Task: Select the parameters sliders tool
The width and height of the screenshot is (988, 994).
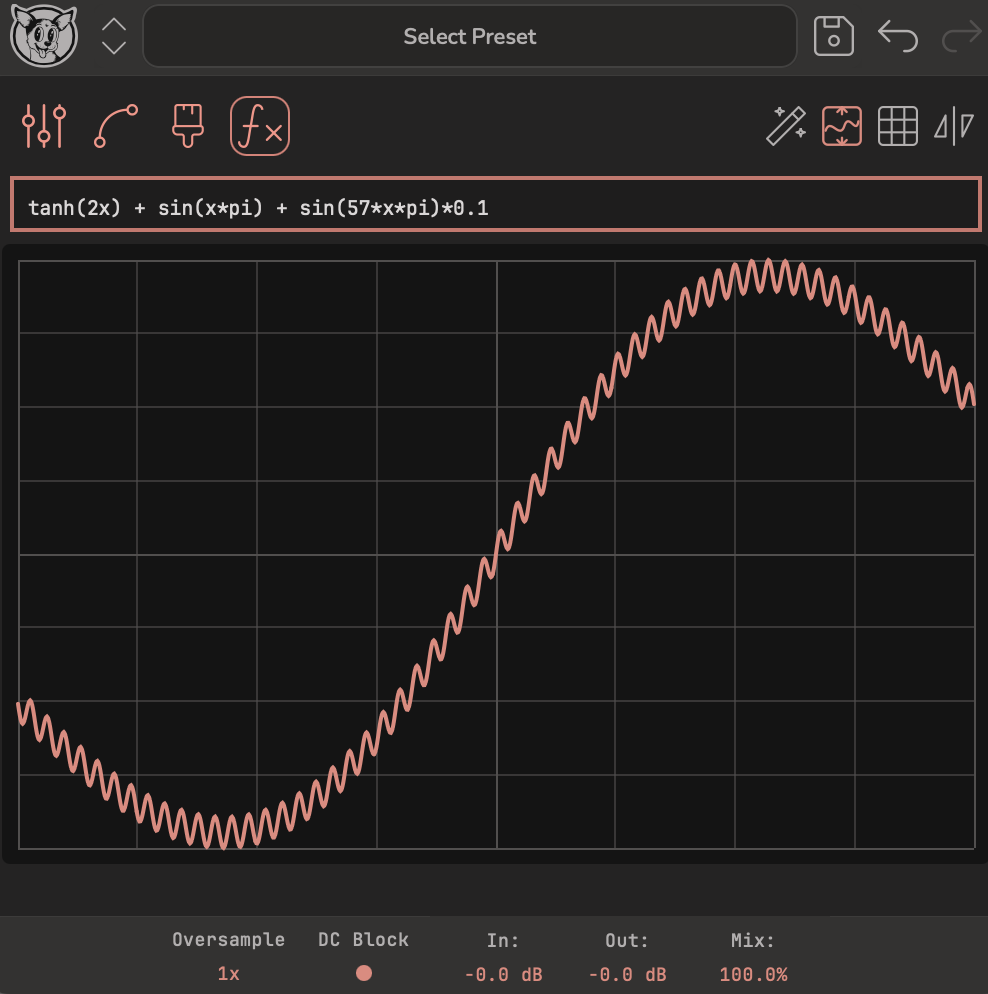Action: 41,125
